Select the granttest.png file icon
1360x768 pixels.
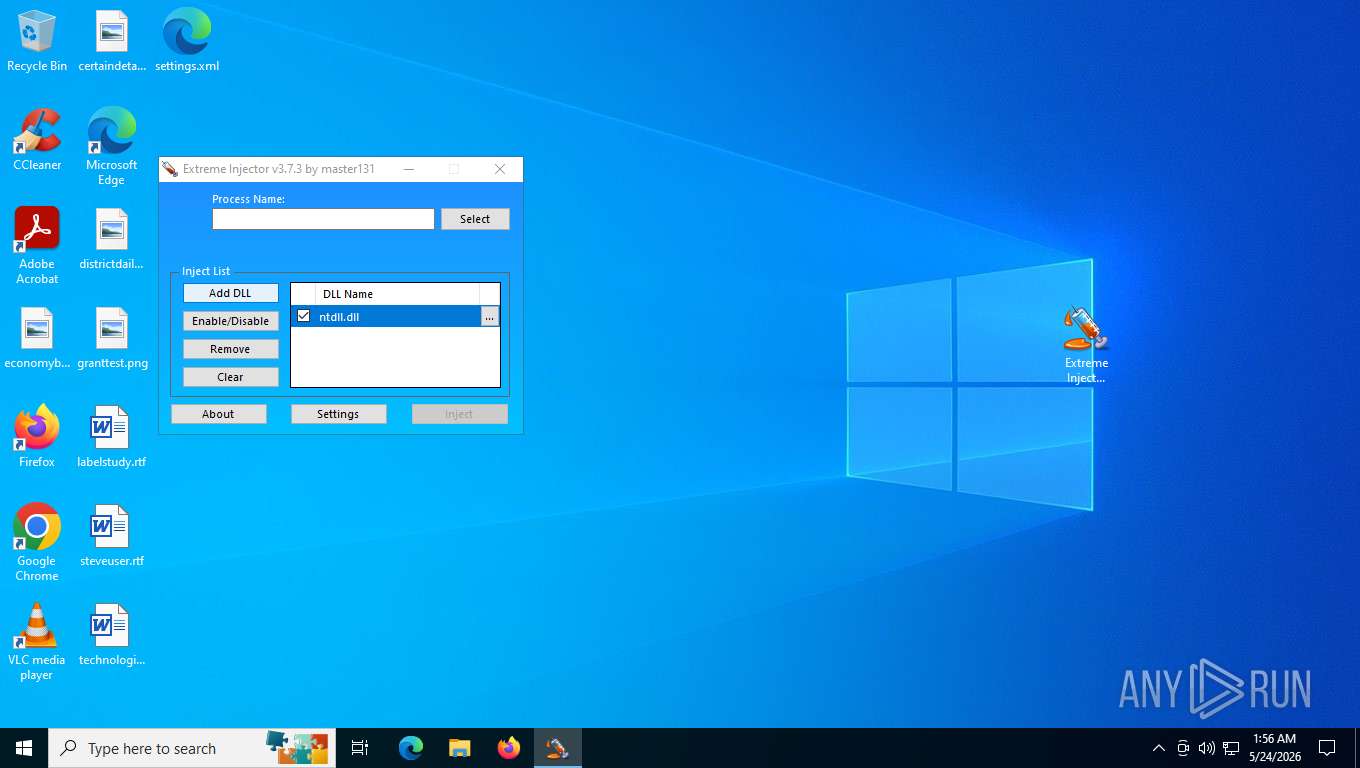pyautogui.click(x=112, y=338)
